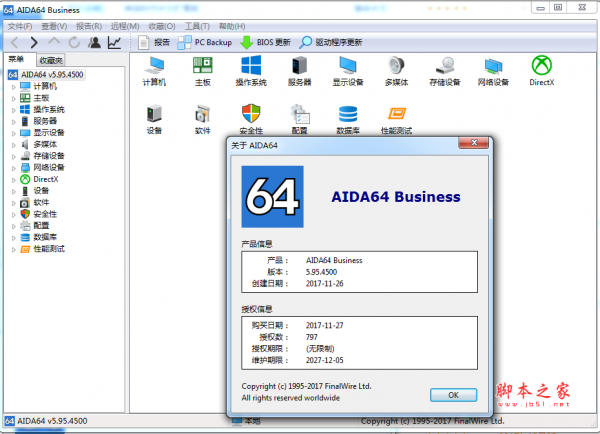The image size is (600, 434).
Task: Switch to the 收藏夹 favorites tab
Action: pos(51,60)
